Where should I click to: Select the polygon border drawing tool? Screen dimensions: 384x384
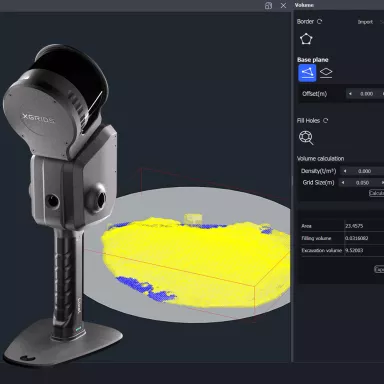point(306,39)
